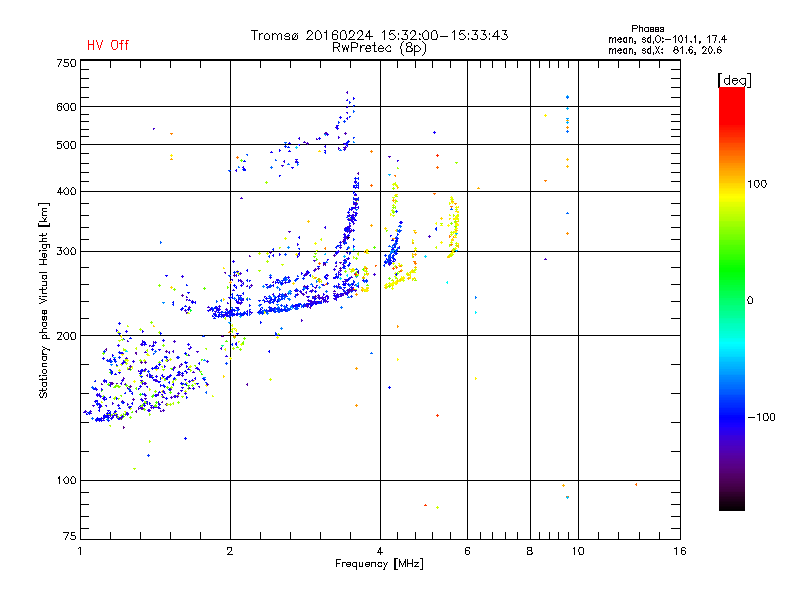Click the x-axis tick label '2'

coord(230,551)
